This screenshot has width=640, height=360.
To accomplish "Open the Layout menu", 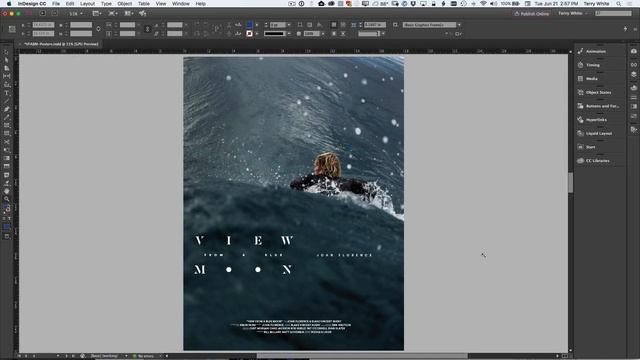I will click(87, 4).
